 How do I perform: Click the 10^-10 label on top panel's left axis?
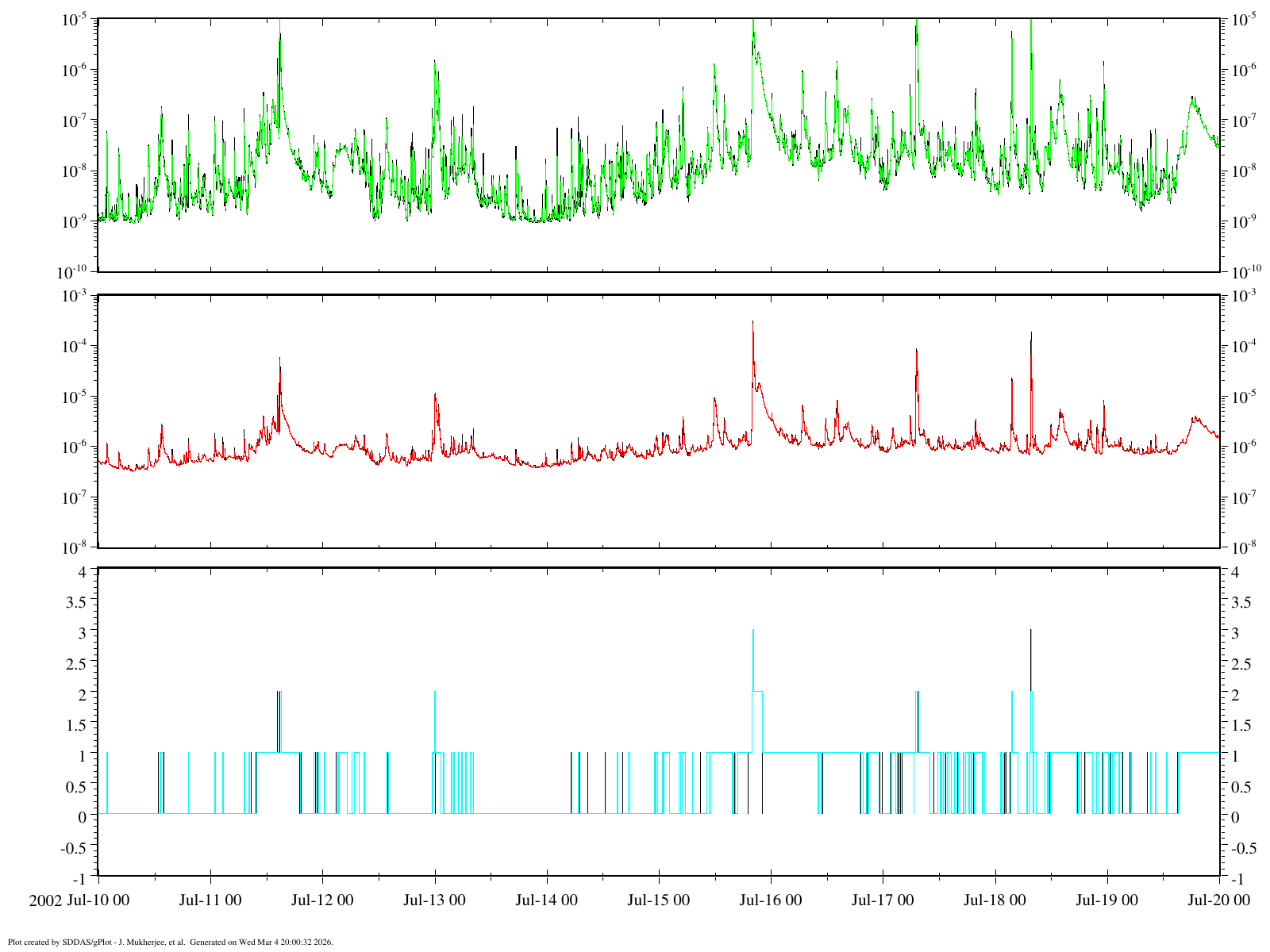click(74, 272)
